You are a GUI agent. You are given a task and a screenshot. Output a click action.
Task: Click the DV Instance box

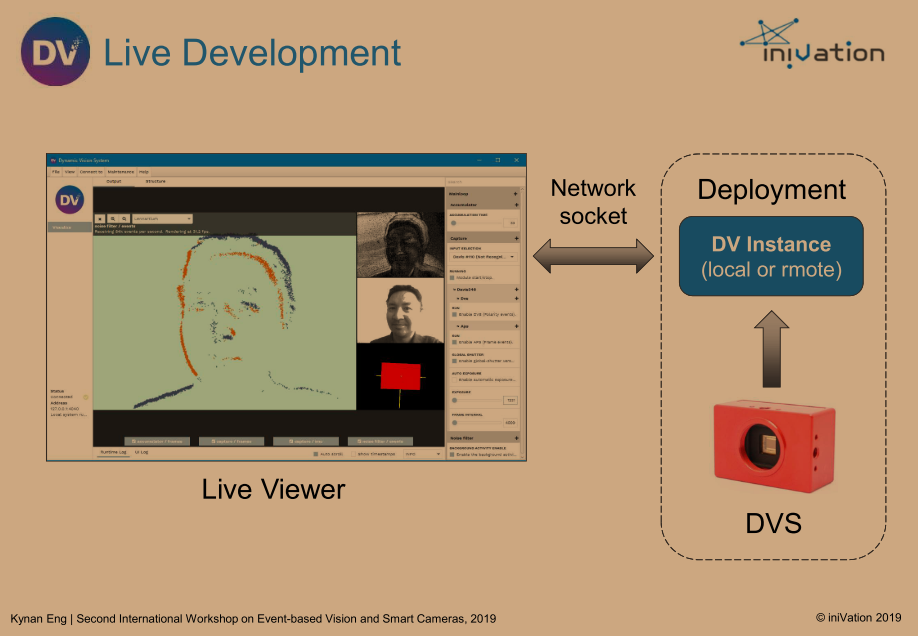[771, 256]
